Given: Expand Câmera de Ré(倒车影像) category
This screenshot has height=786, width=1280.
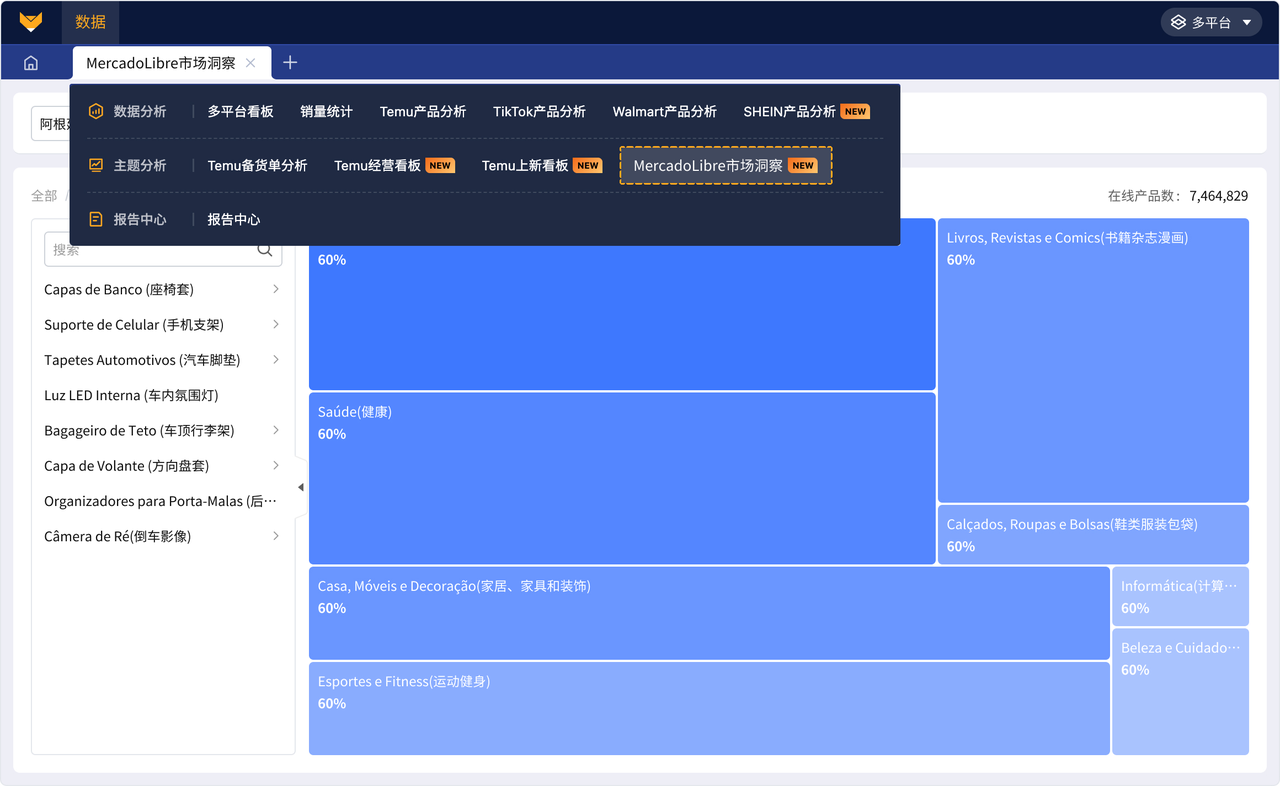Looking at the screenshot, I should [x=276, y=536].
